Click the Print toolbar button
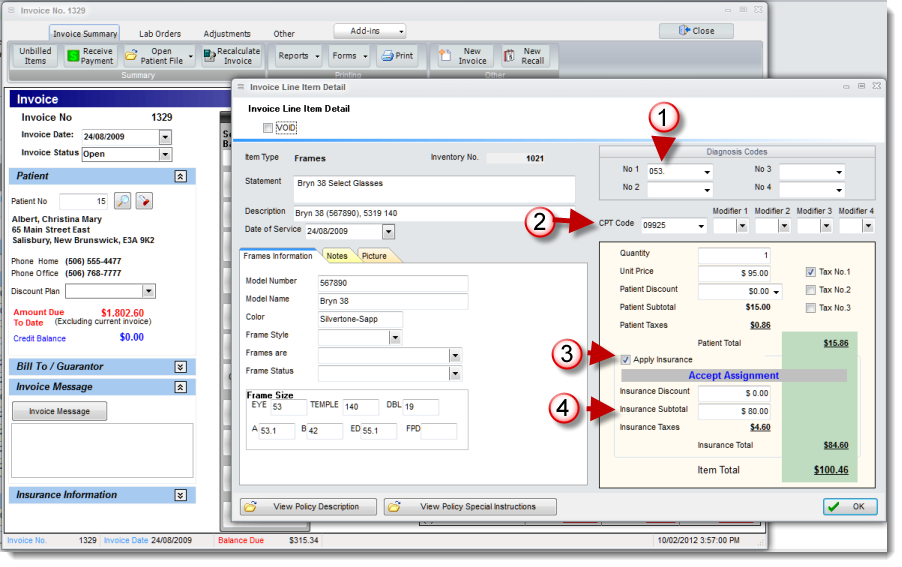 click(x=398, y=56)
